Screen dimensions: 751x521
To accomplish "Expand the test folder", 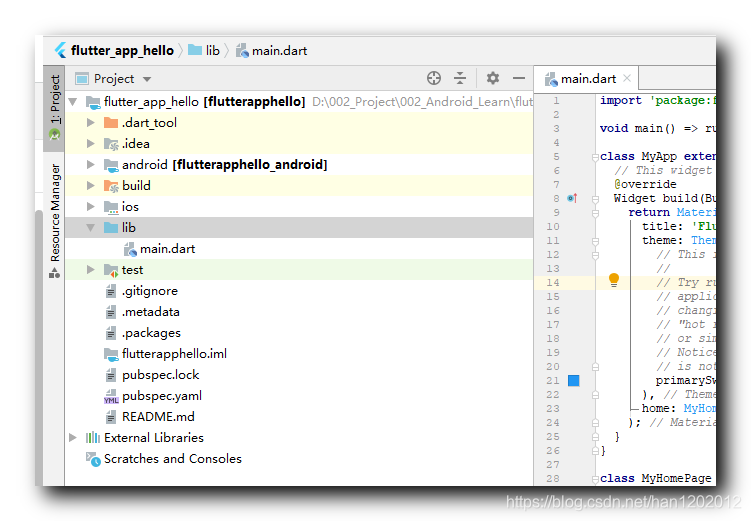I will click(x=91, y=270).
